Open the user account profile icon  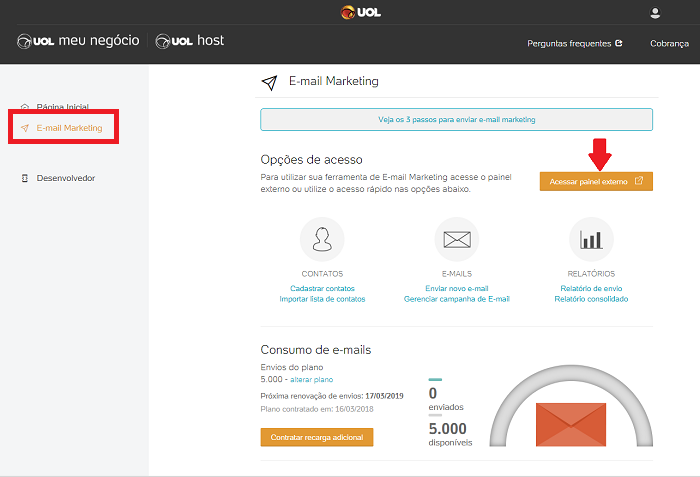[655, 13]
